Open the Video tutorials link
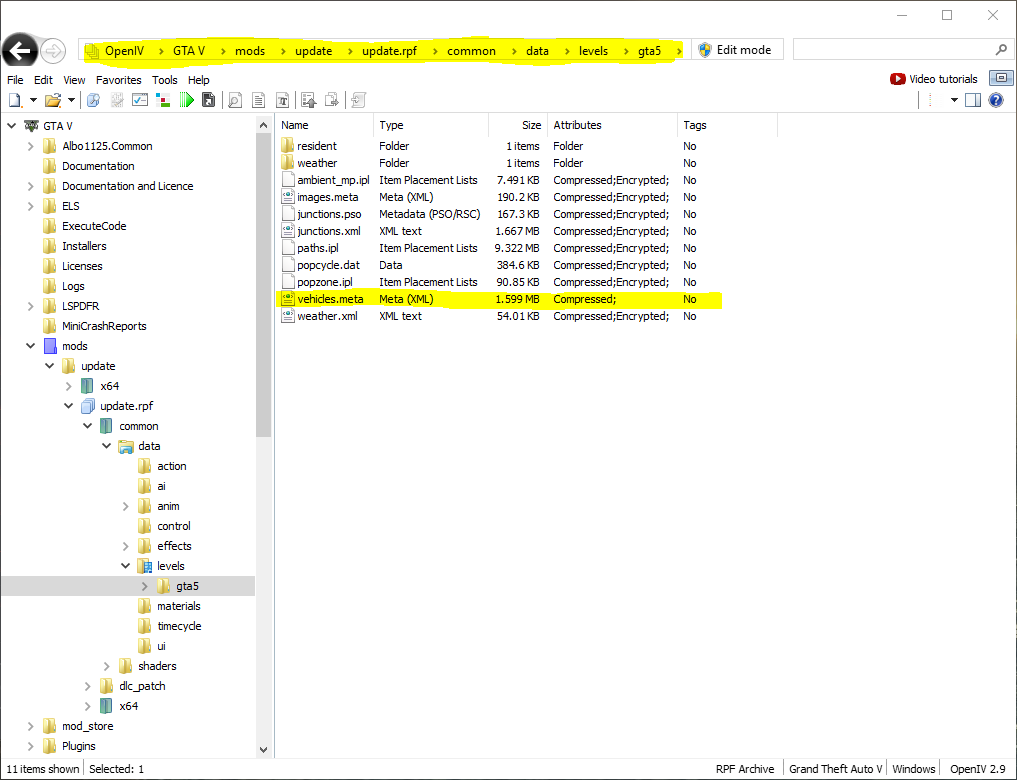Screen dimensions: 1017x780 (x=942, y=79)
